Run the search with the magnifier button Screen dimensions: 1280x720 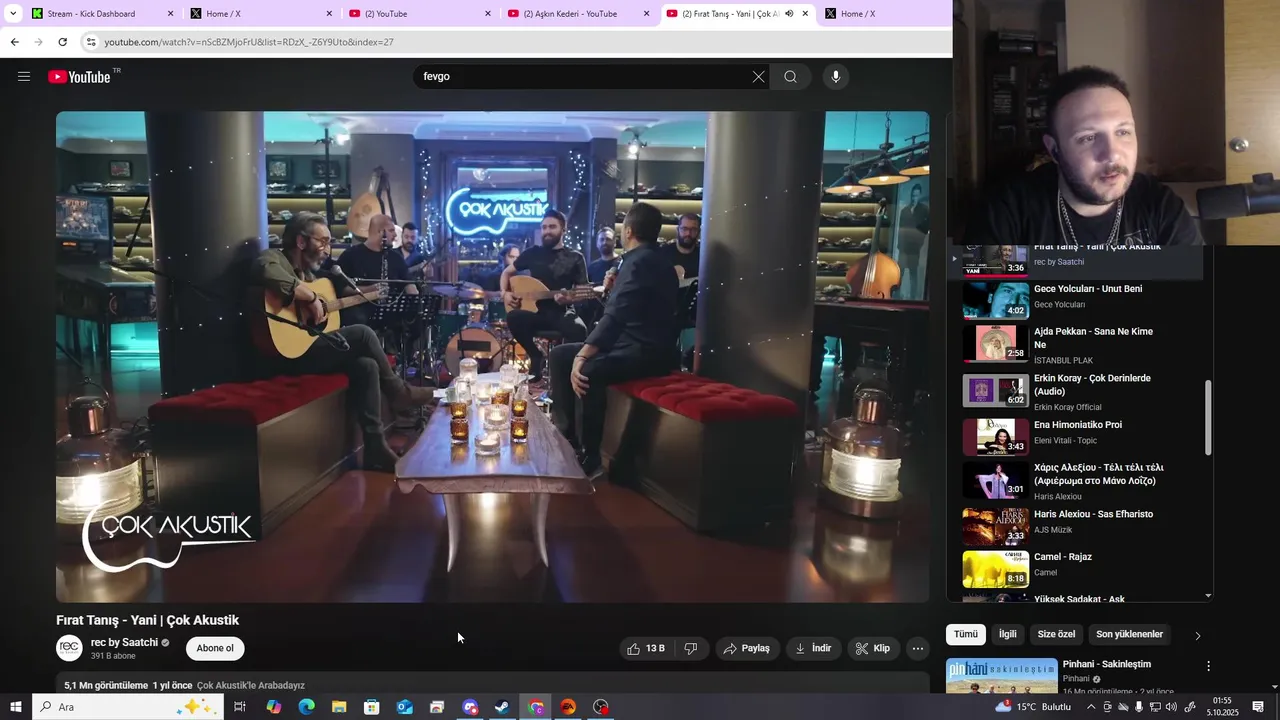tap(790, 77)
